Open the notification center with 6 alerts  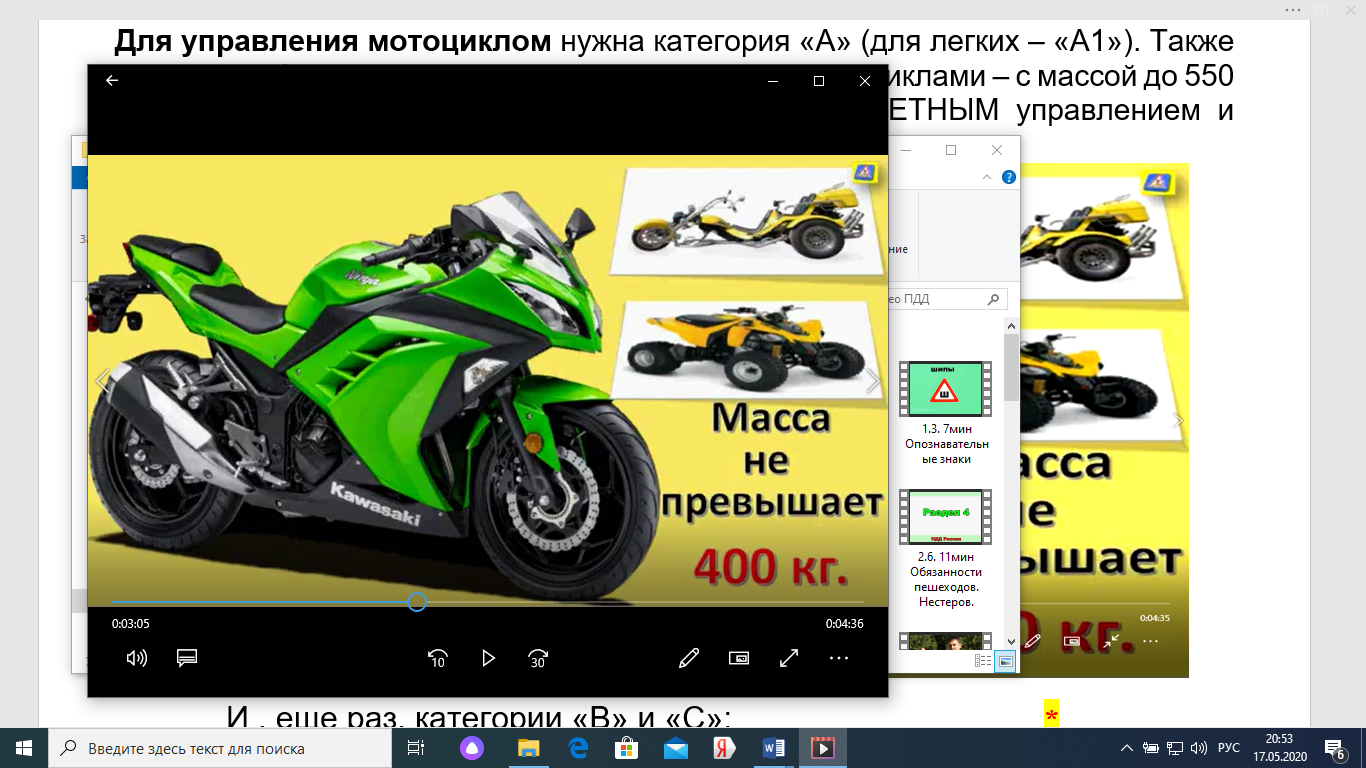point(1335,748)
